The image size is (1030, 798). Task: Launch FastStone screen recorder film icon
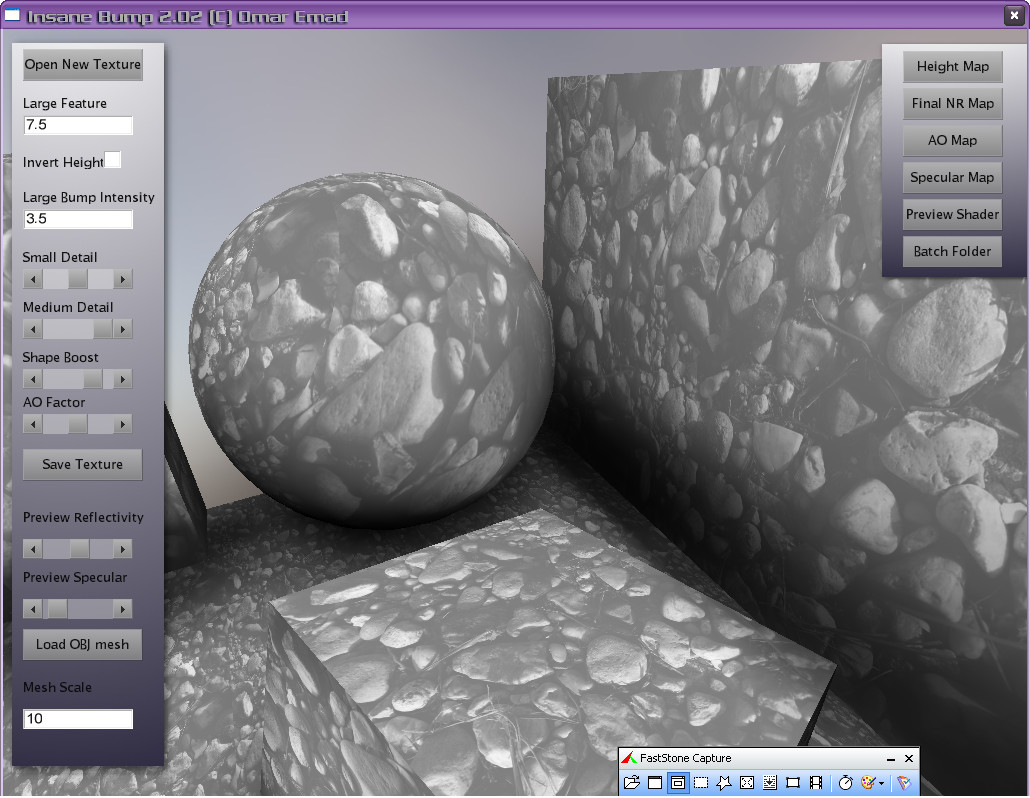click(816, 782)
